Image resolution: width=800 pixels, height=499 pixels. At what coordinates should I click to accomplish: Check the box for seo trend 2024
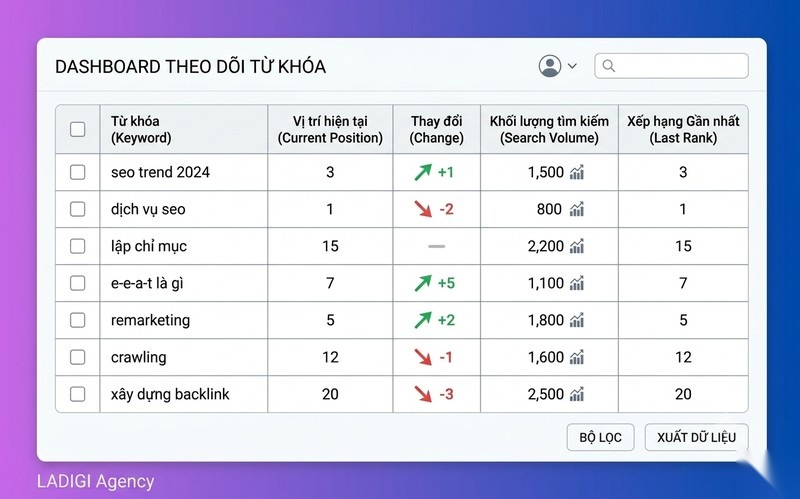point(78,172)
